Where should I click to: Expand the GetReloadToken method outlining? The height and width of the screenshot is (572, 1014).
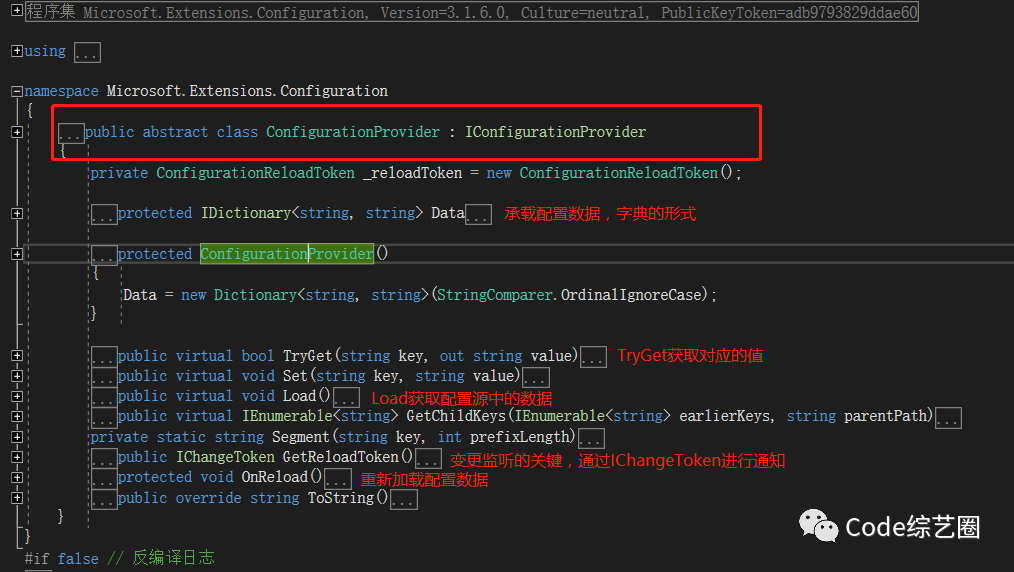point(17,457)
